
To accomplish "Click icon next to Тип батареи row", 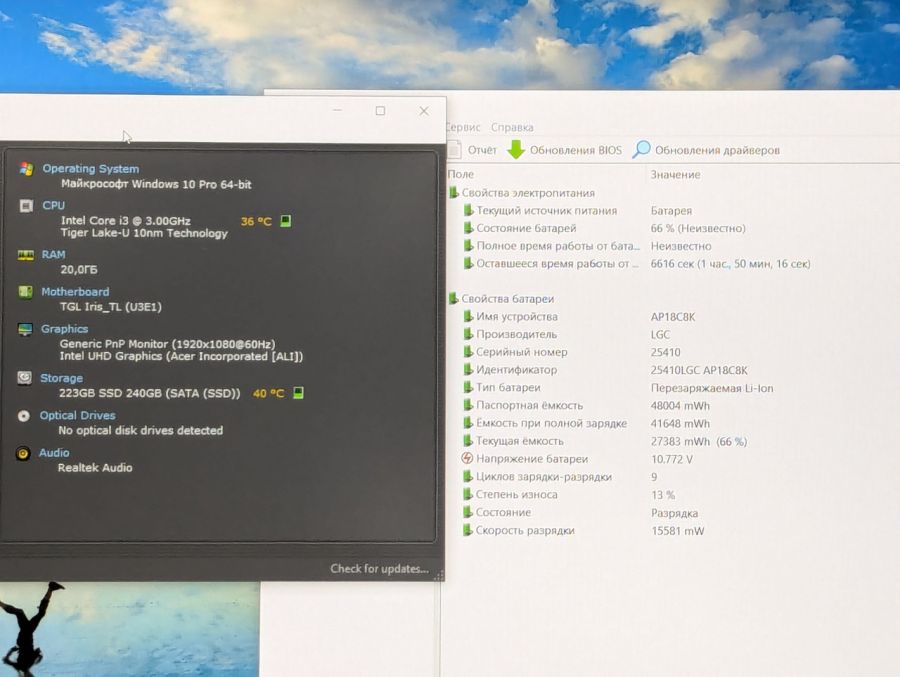I will (468, 387).
